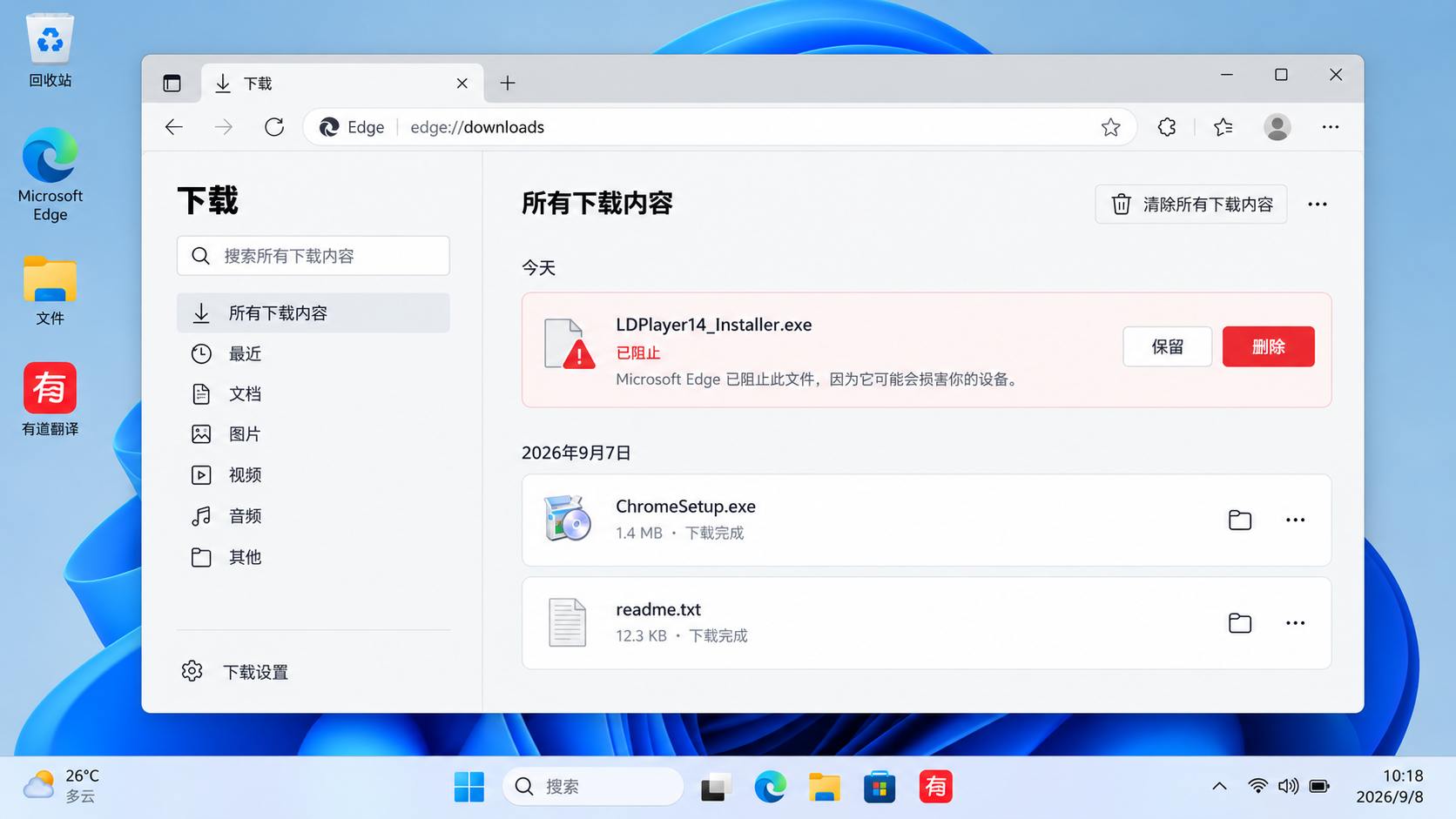The height and width of the screenshot is (819, 1456).
Task: Select 其他 category in sidebar
Action: pos(313,556)
